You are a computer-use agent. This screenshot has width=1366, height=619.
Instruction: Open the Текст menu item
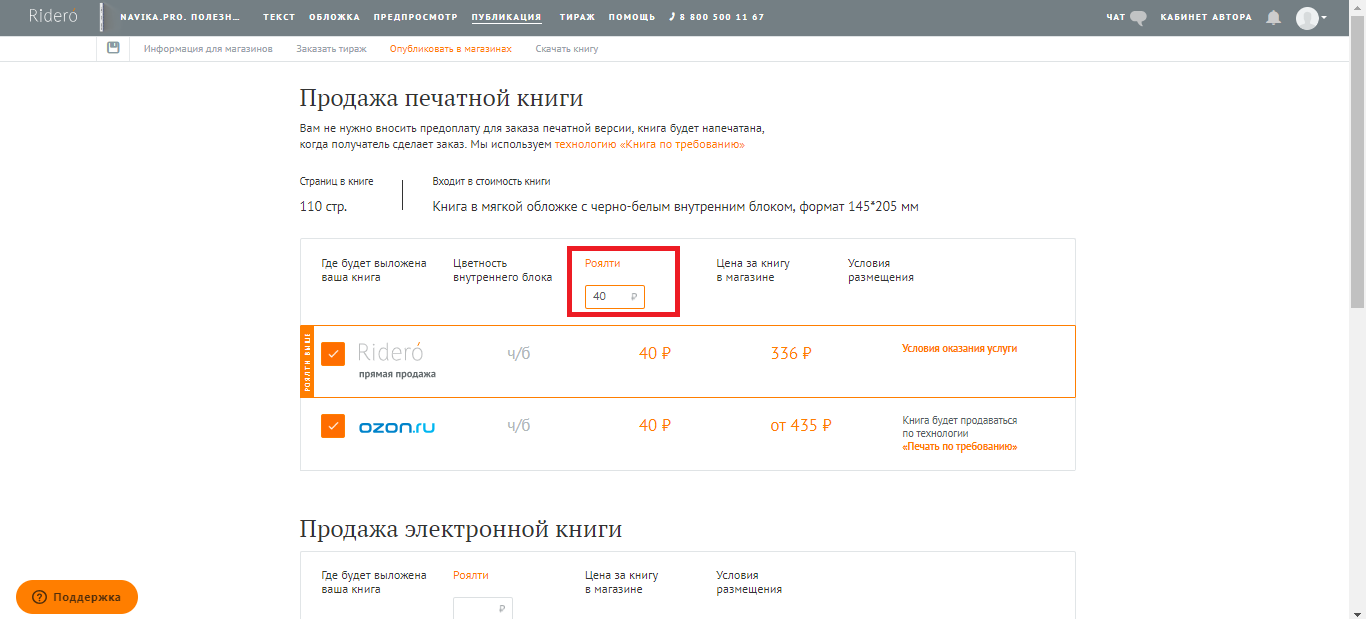click(279, 17)
